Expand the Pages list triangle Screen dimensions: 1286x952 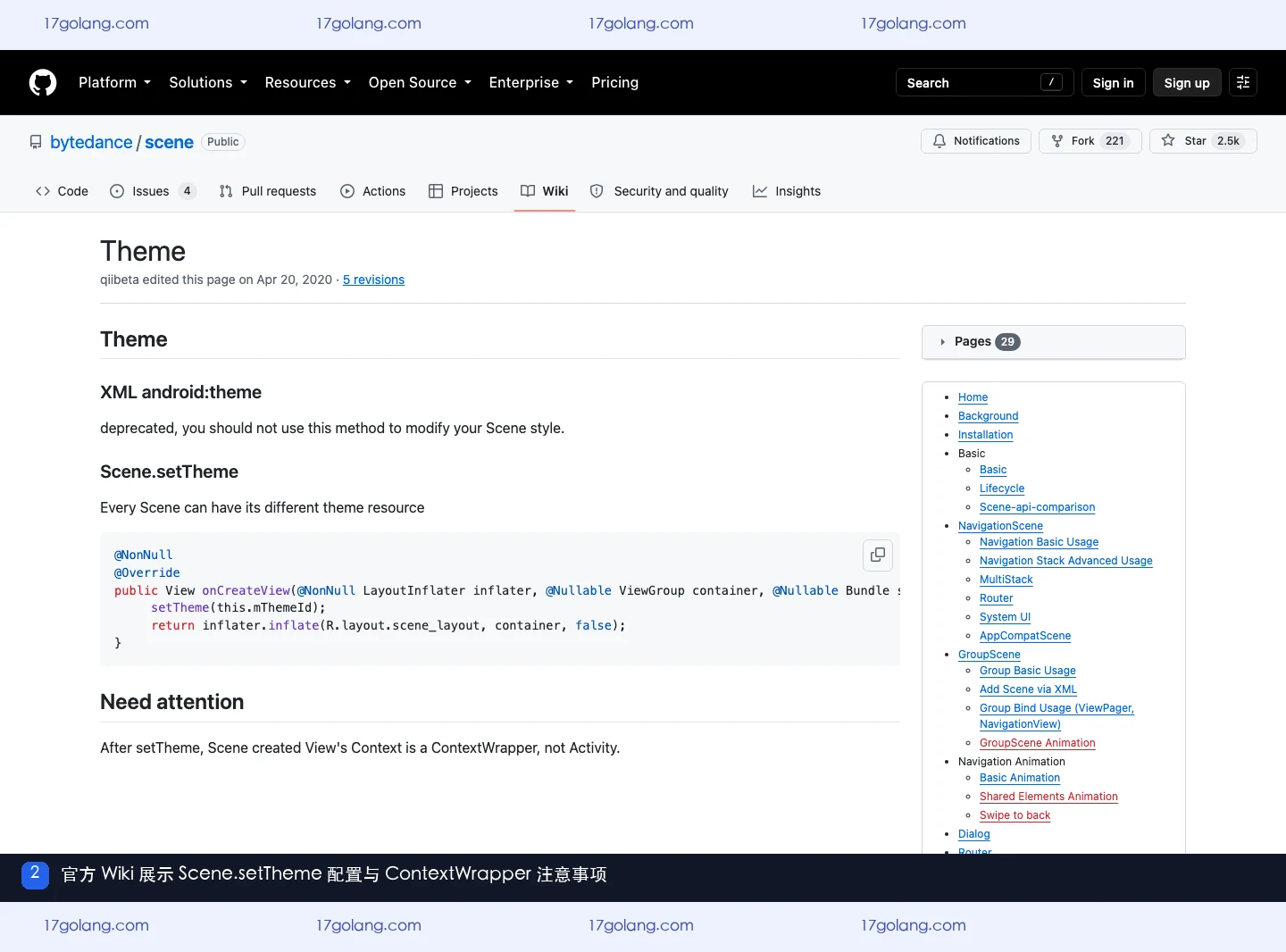(942, 342)
